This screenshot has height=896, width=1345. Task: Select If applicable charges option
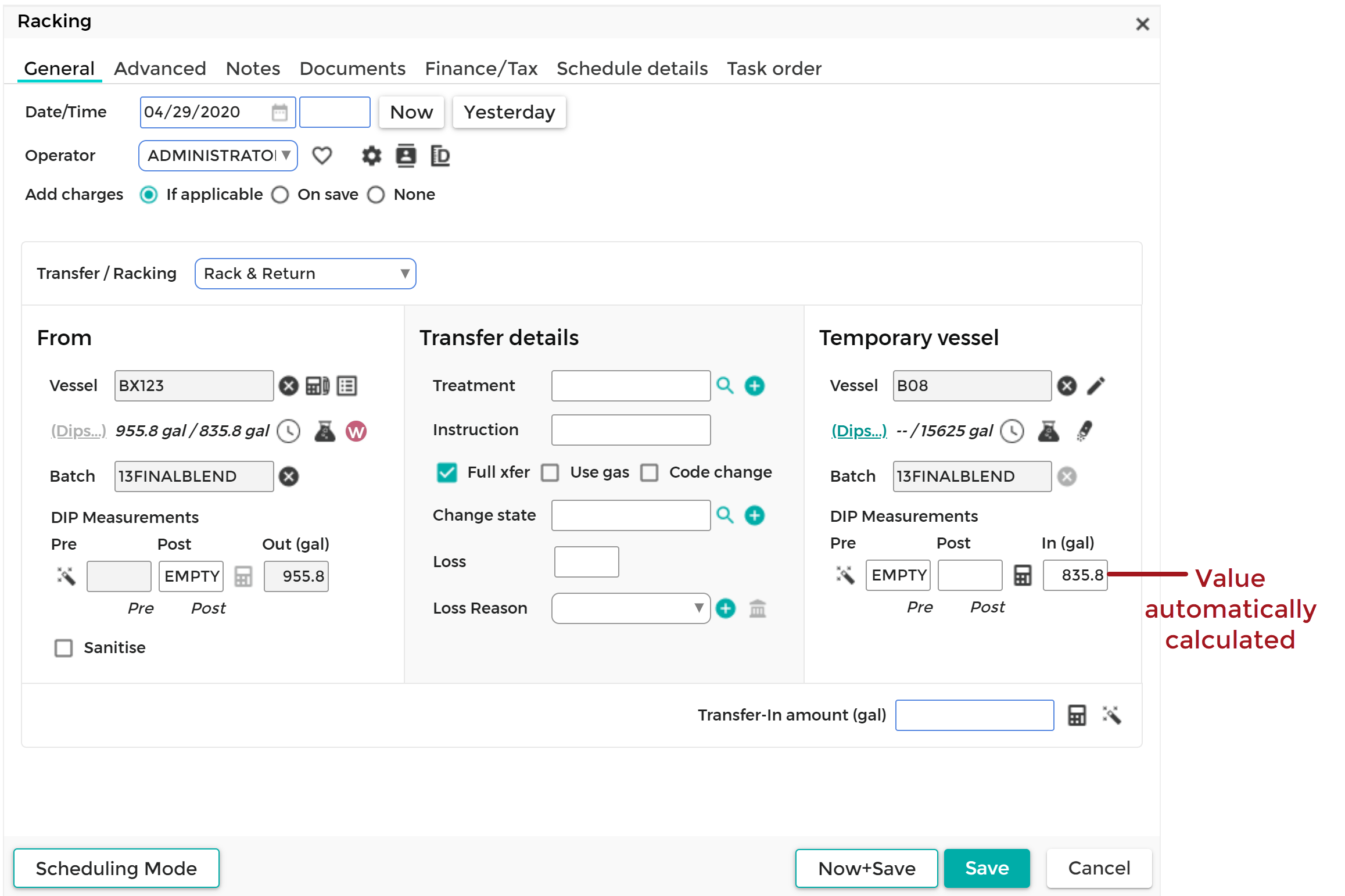coord(149,195)
